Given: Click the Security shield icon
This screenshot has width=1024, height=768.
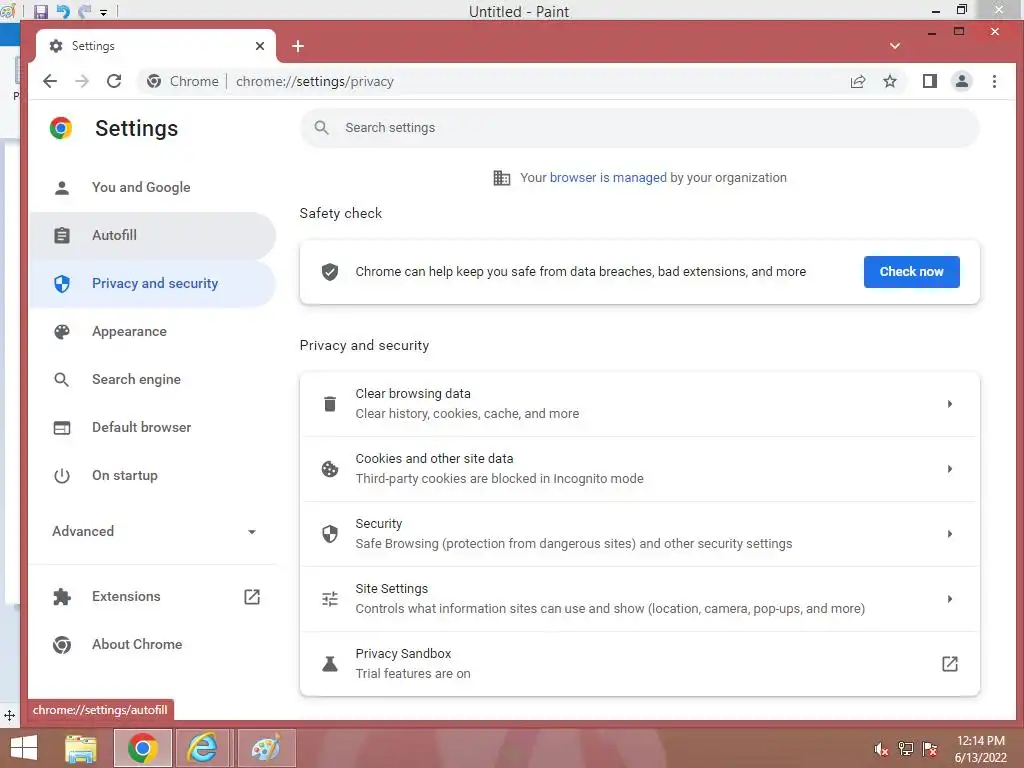Looking at the screenshot, I should (330, 534).
